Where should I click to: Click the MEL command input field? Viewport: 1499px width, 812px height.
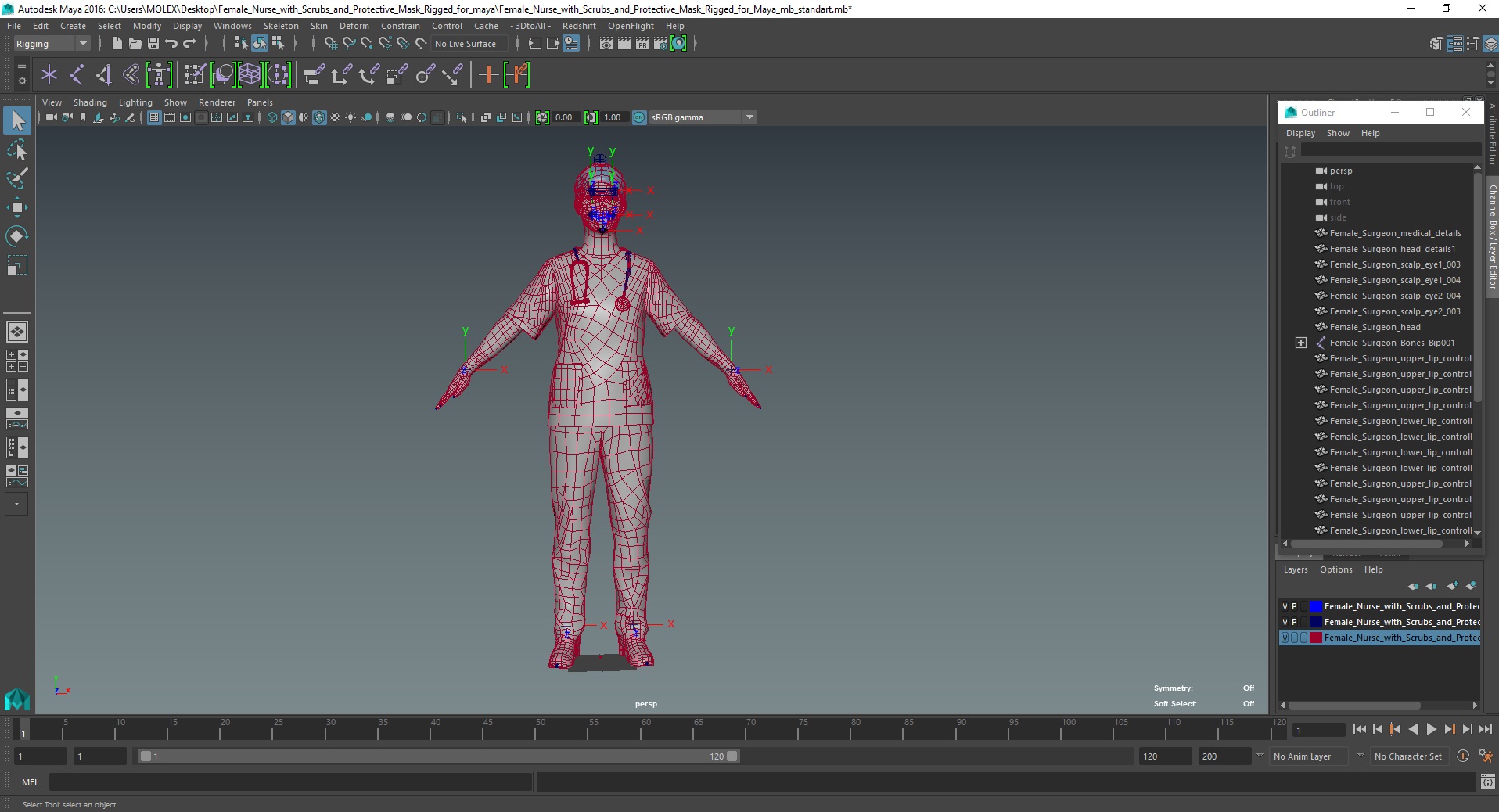coord(290,781)
